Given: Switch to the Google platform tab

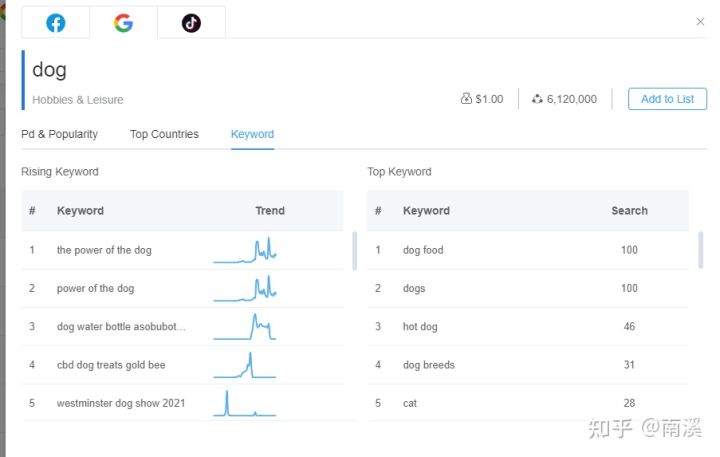Looking at the screenshot, I should 124,23.
